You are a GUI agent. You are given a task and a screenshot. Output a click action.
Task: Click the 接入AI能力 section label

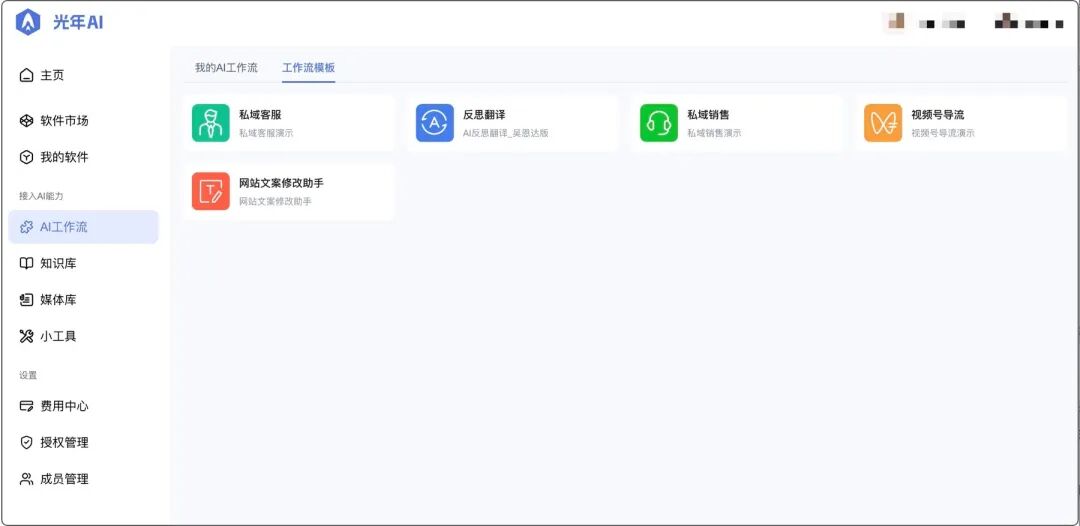(41, 196)
